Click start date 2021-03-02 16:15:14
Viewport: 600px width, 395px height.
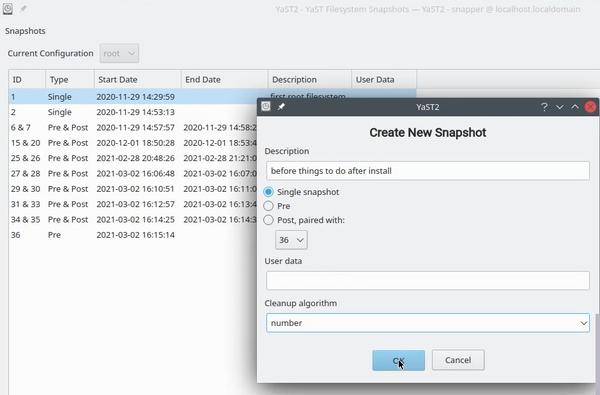pyautogui.click(x=135, y=235)
